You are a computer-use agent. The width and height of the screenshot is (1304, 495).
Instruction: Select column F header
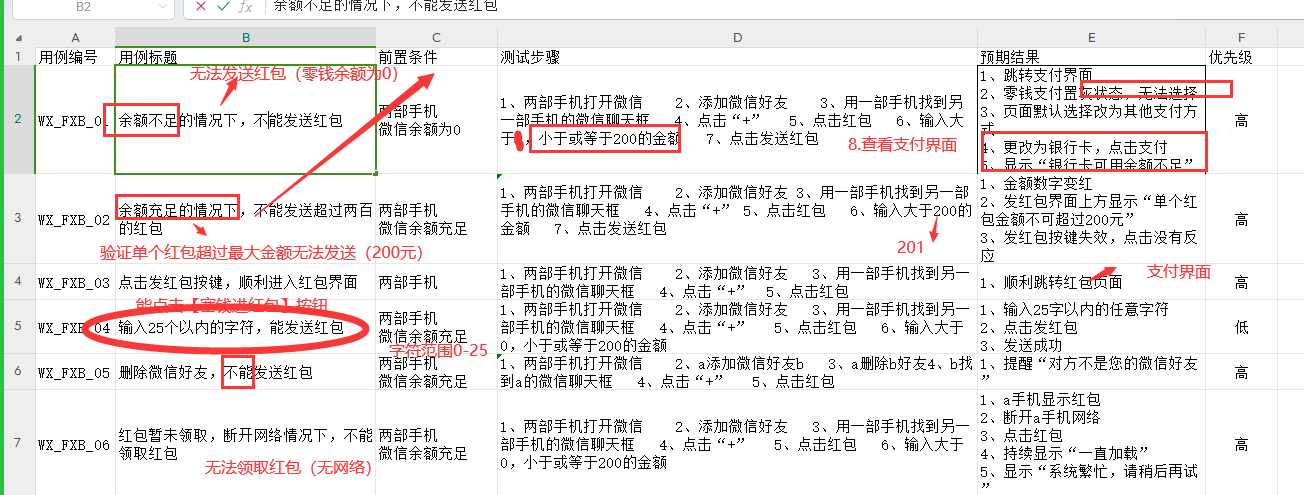coord(1241,38)
